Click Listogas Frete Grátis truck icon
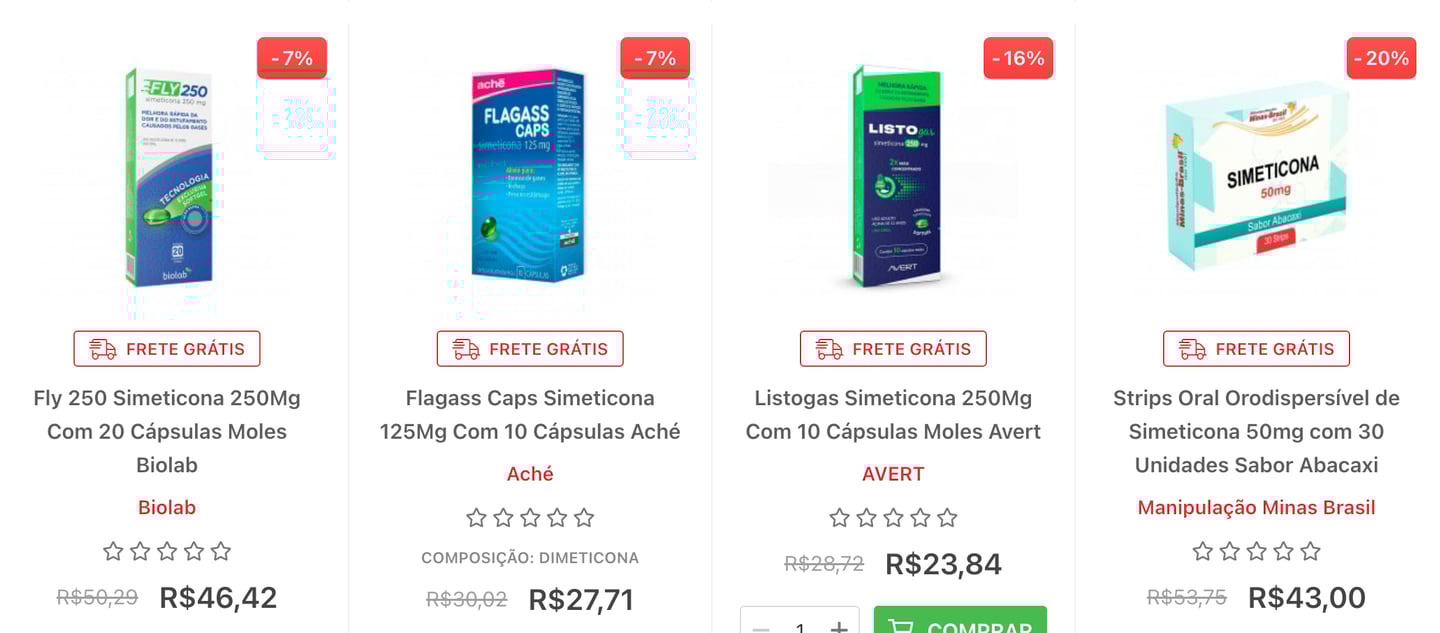 (x=829, y=349)
